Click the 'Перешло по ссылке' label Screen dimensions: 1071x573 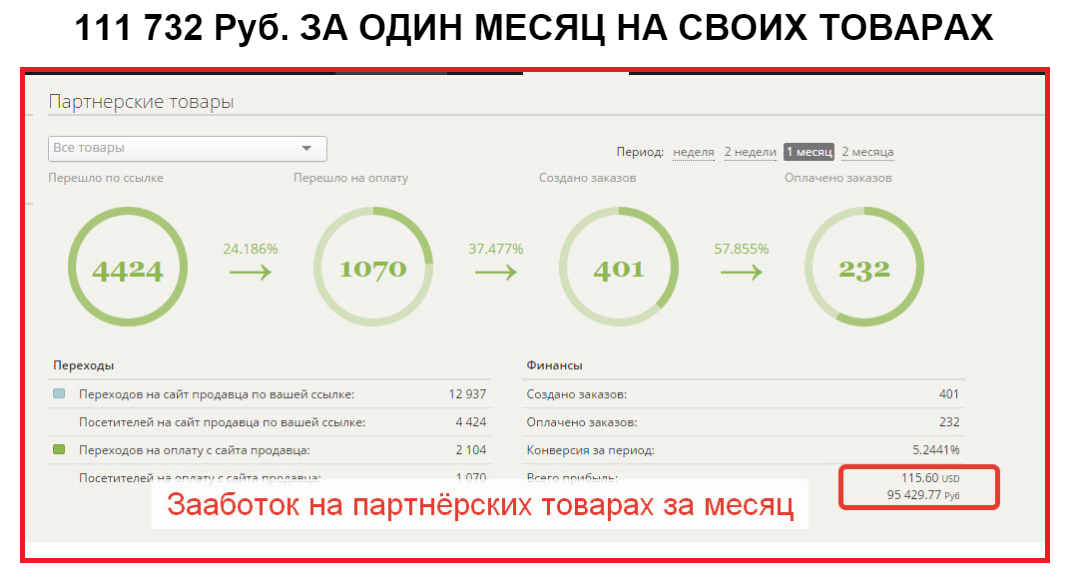coord(106,178)
